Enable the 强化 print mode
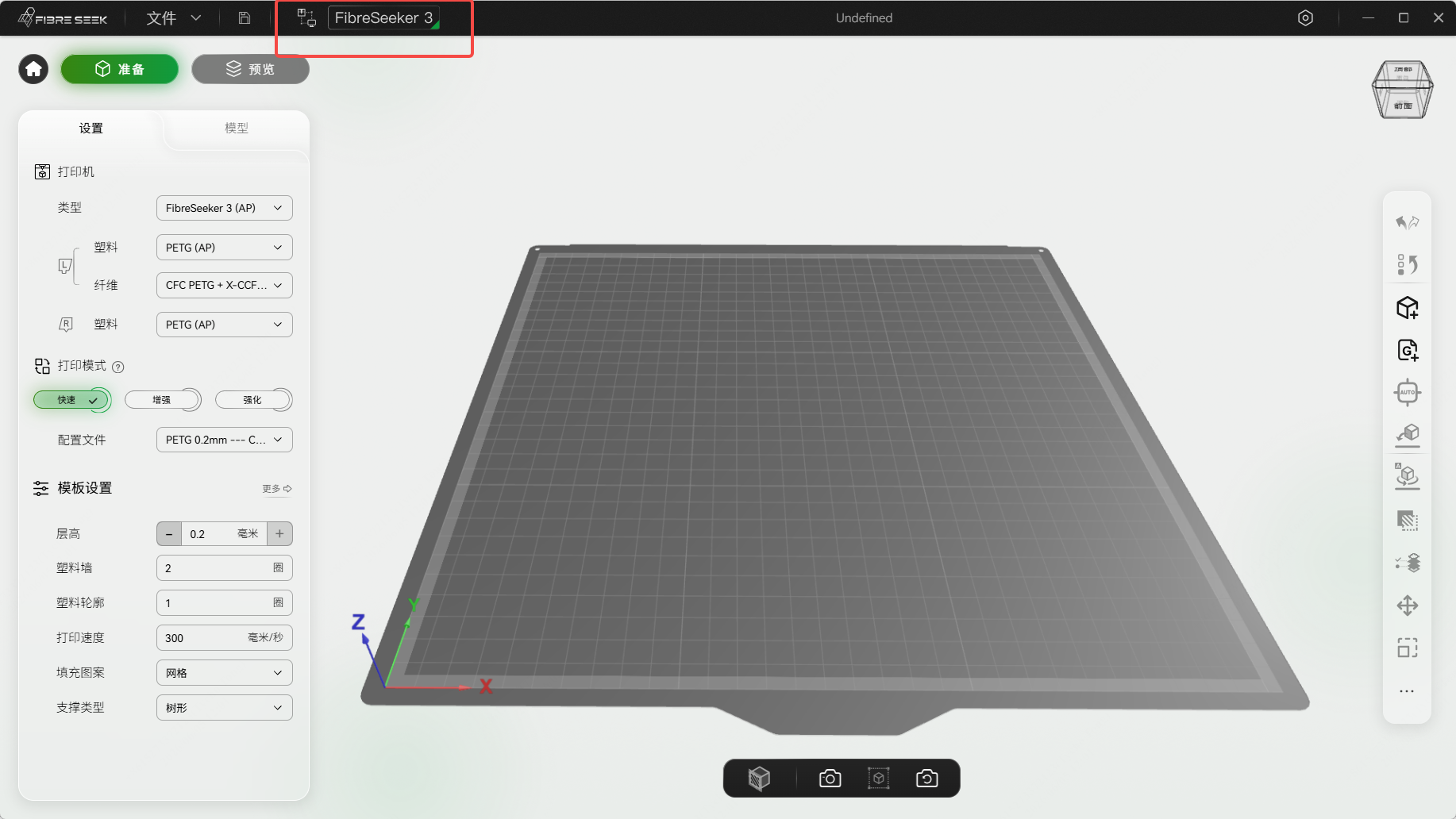Viewport: 1456px width, 819px height. pyautogui.click(x=253, y=400)
